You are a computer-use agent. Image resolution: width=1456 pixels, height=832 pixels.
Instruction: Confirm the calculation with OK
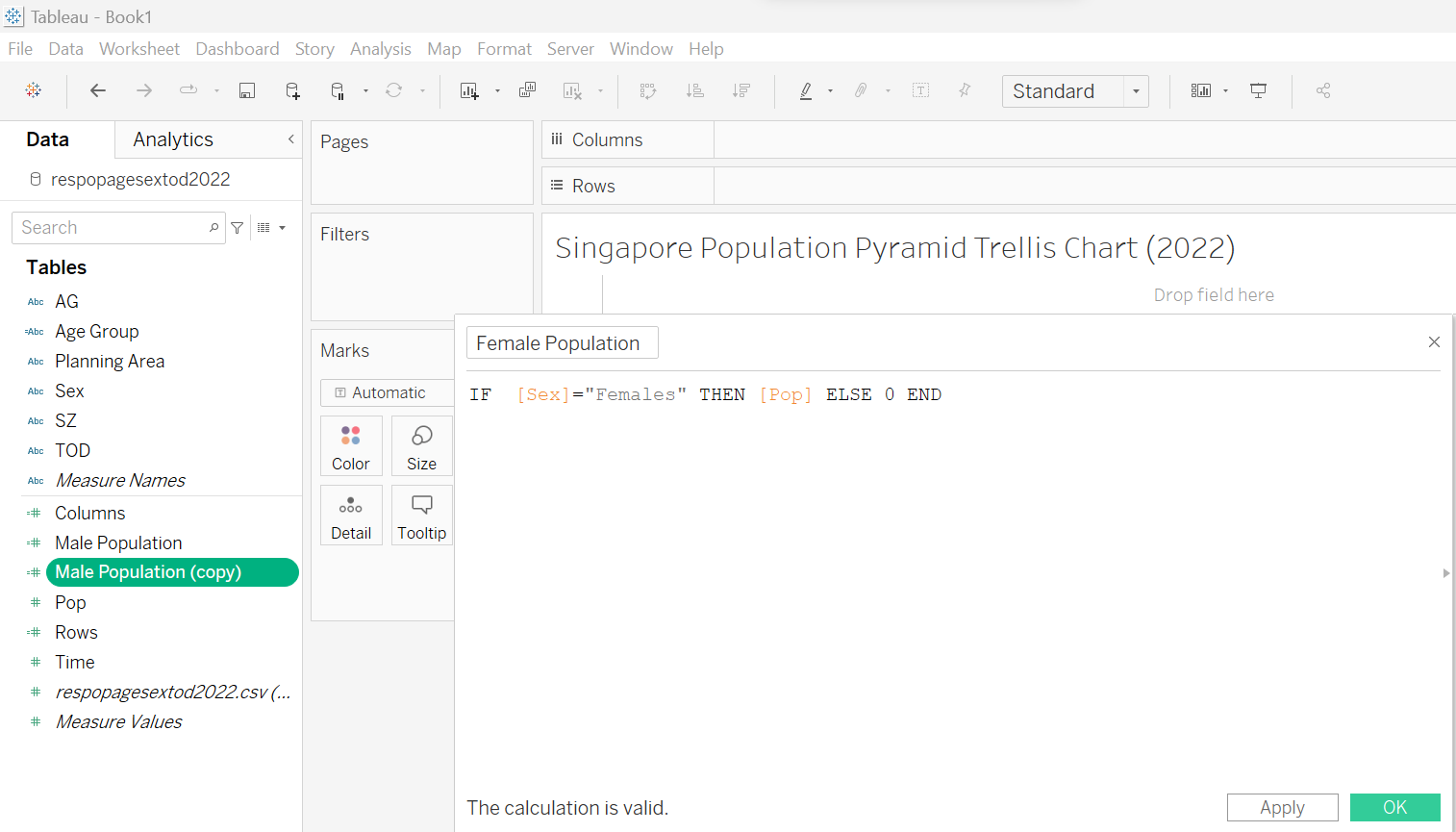pos(1394,807)
